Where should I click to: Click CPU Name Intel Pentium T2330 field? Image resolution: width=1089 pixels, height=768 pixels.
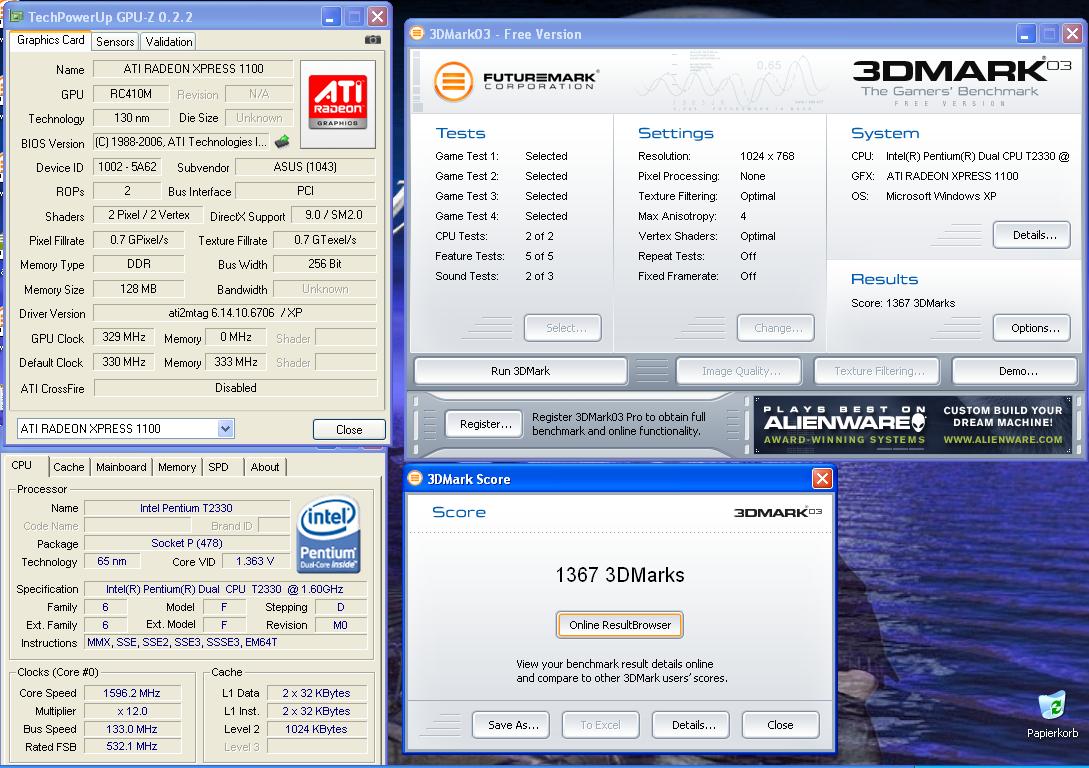click(186, 508)
